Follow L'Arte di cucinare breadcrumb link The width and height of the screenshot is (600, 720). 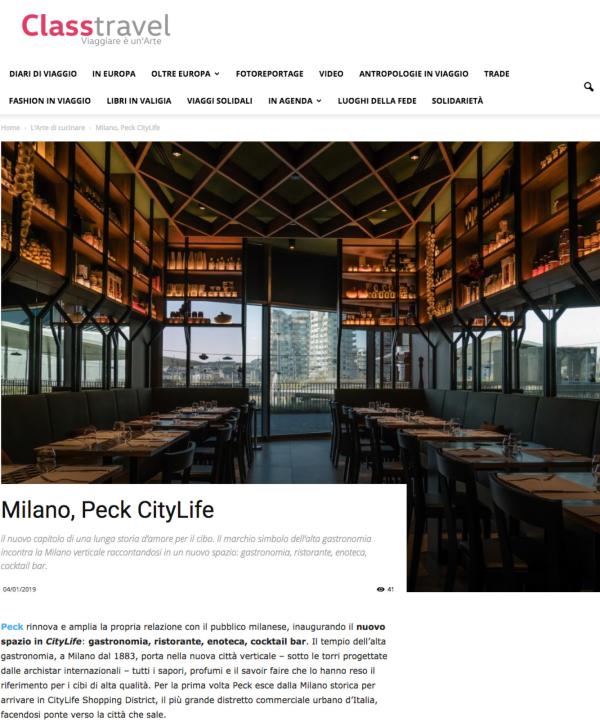[58, 128]
